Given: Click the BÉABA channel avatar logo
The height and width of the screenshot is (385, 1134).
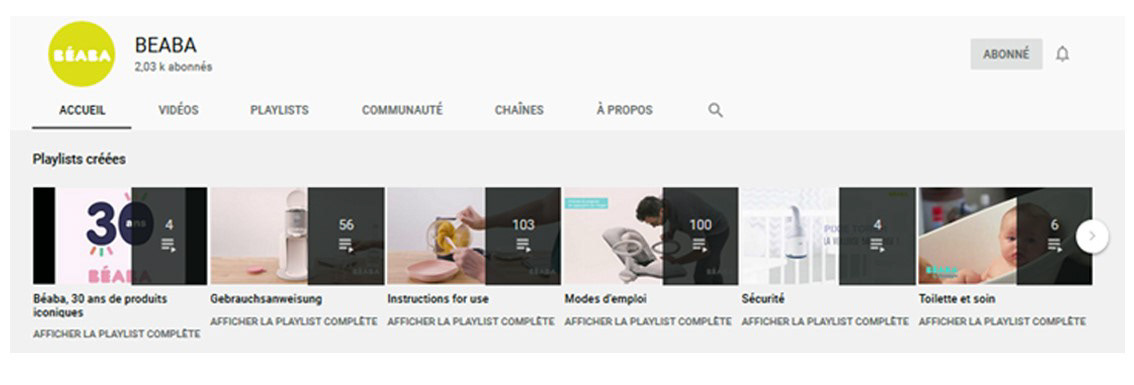Looking at the screenshot, I should point(82,54).
